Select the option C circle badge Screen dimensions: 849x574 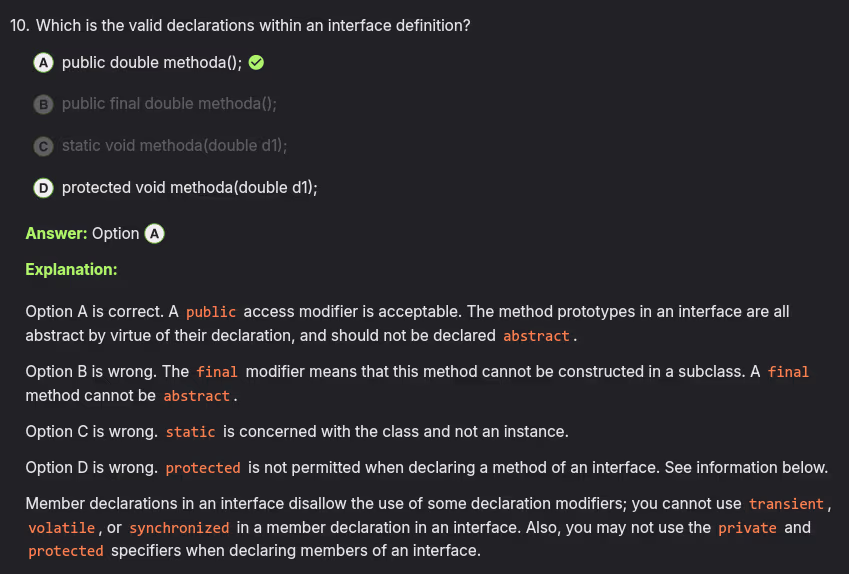point(43,146)
